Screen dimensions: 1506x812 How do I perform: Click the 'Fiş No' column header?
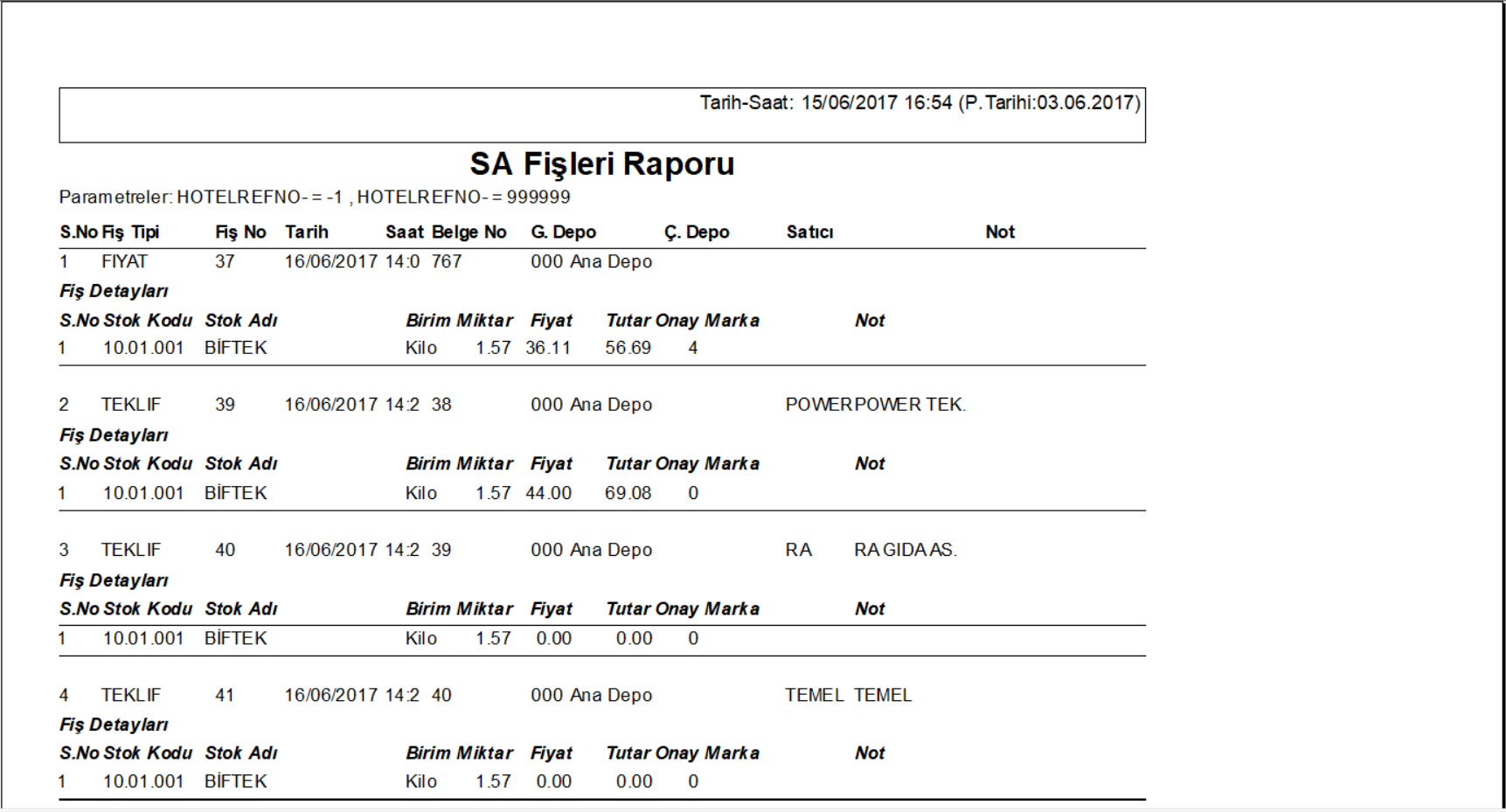pyautogui.click(x=240, y=232)
